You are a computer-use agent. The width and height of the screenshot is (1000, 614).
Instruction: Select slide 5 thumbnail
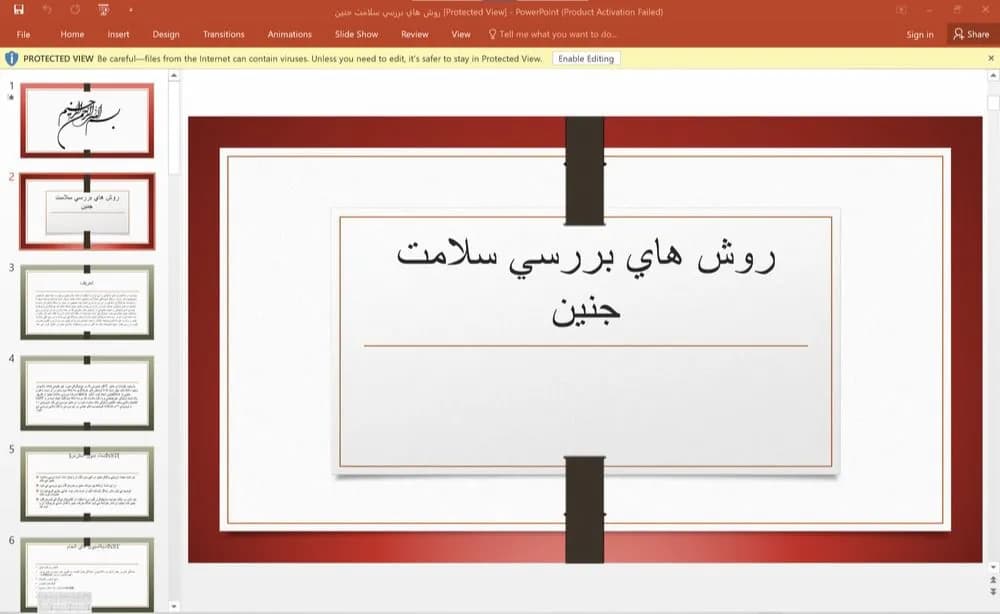[x=87, y=484]
